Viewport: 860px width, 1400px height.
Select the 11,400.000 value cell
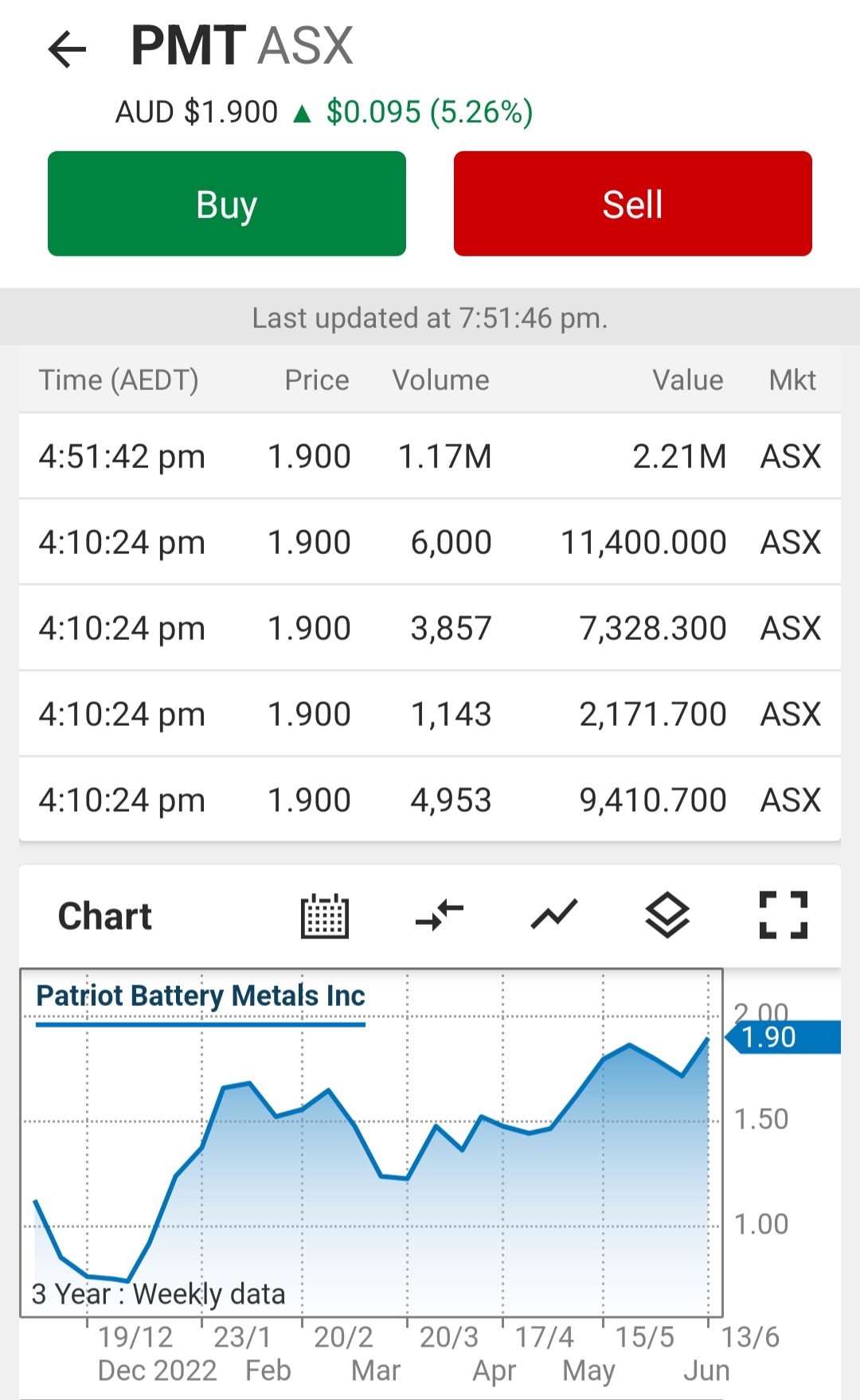click(643, 543)
